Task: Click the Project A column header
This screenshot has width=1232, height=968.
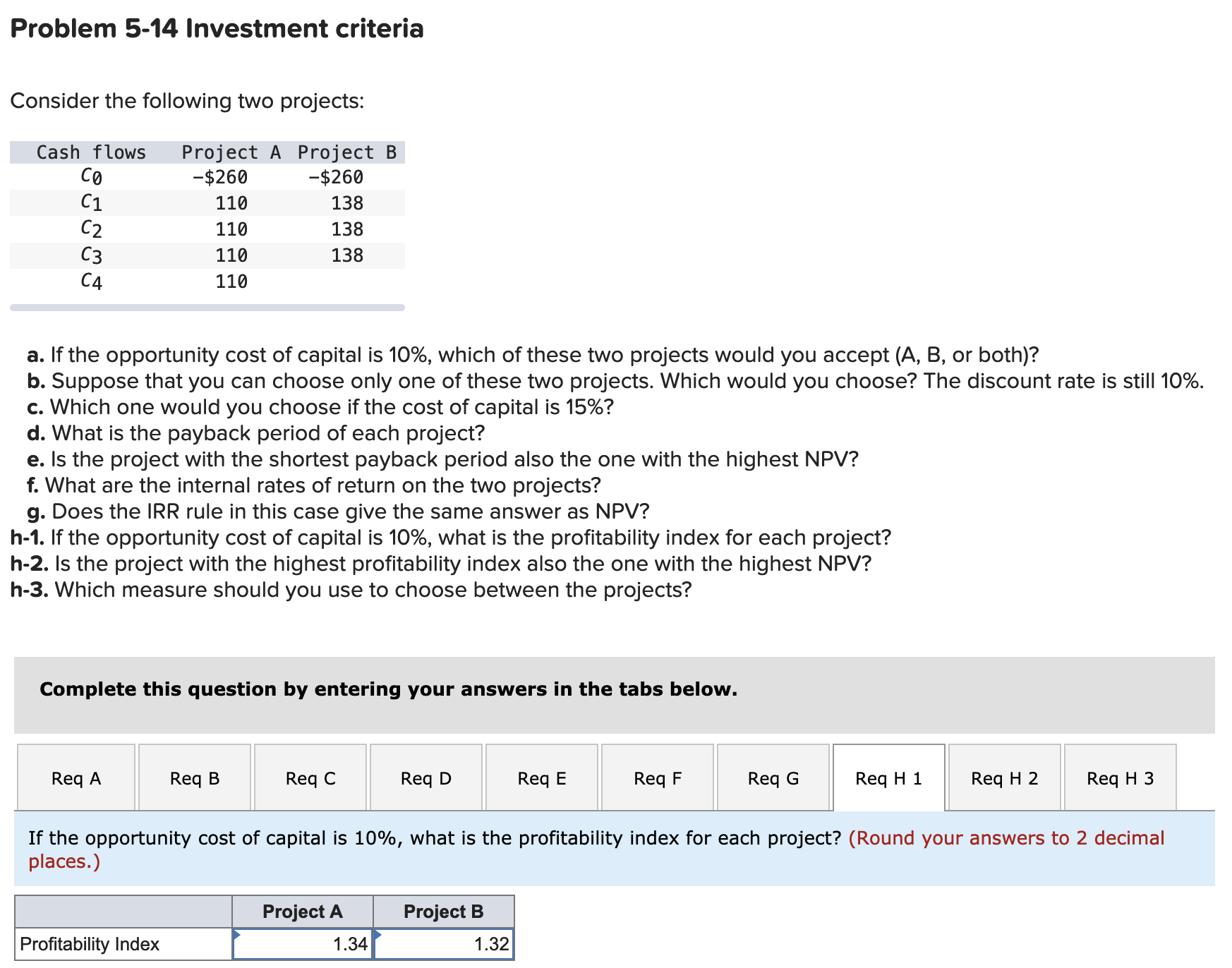Action: point(302,912)
